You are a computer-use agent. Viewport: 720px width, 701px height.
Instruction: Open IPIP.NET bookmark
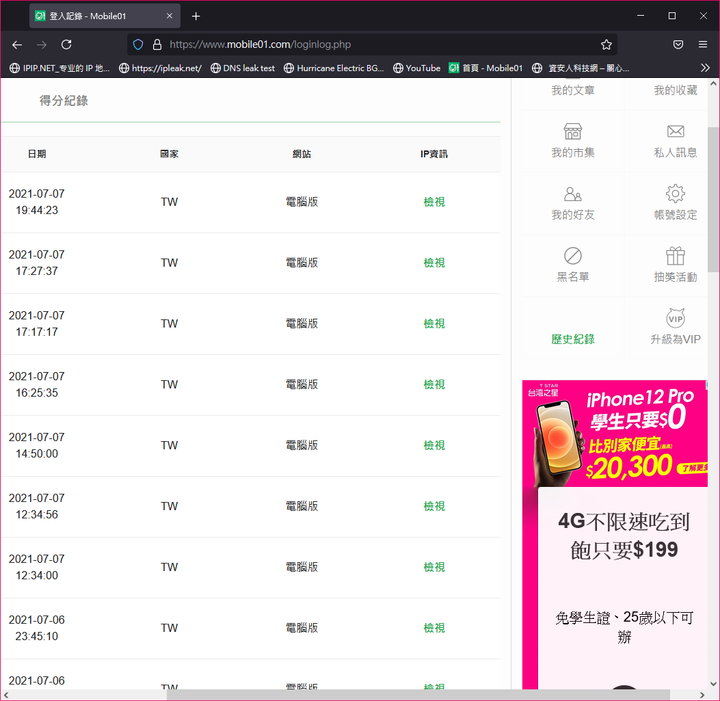tap(59, 68)
